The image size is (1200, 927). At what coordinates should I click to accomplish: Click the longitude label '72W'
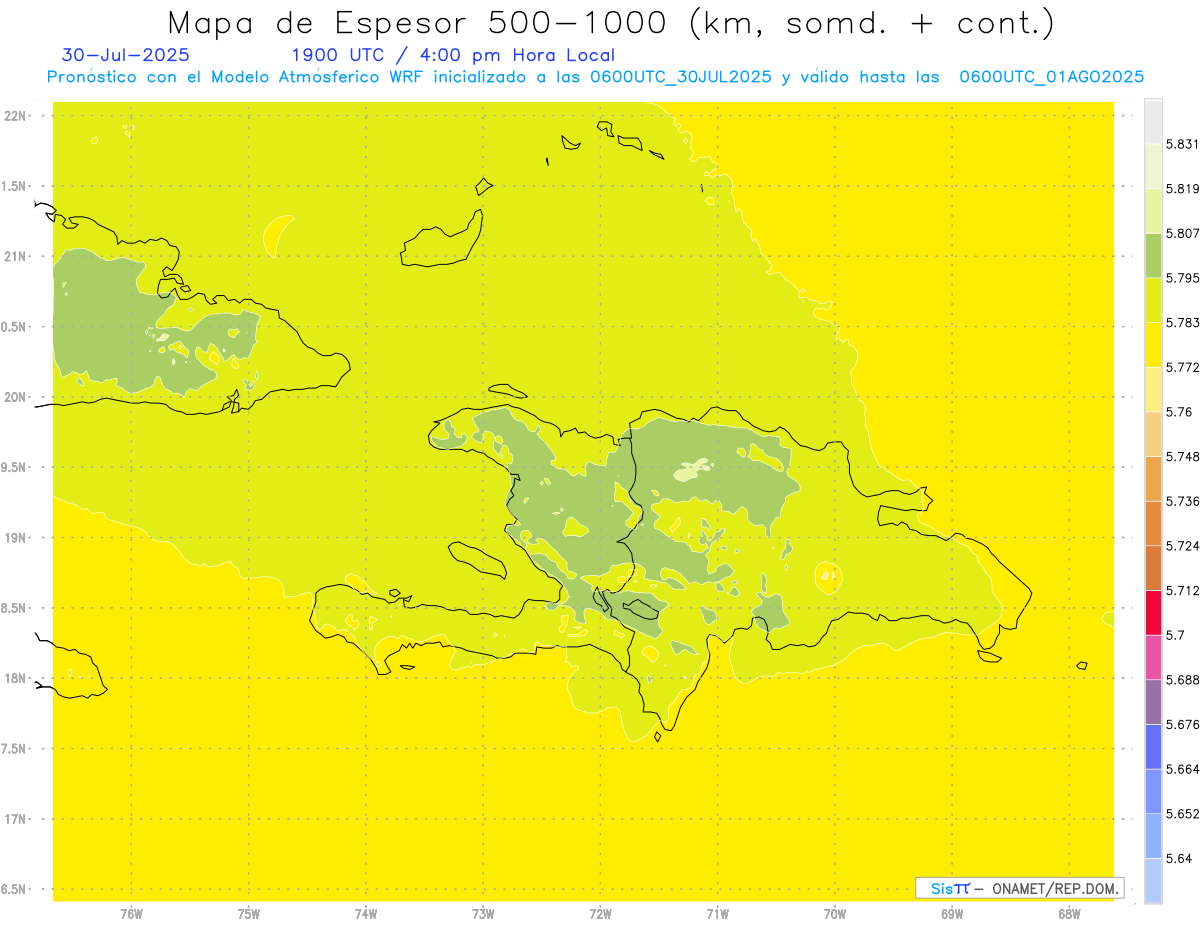coord(600,913)
